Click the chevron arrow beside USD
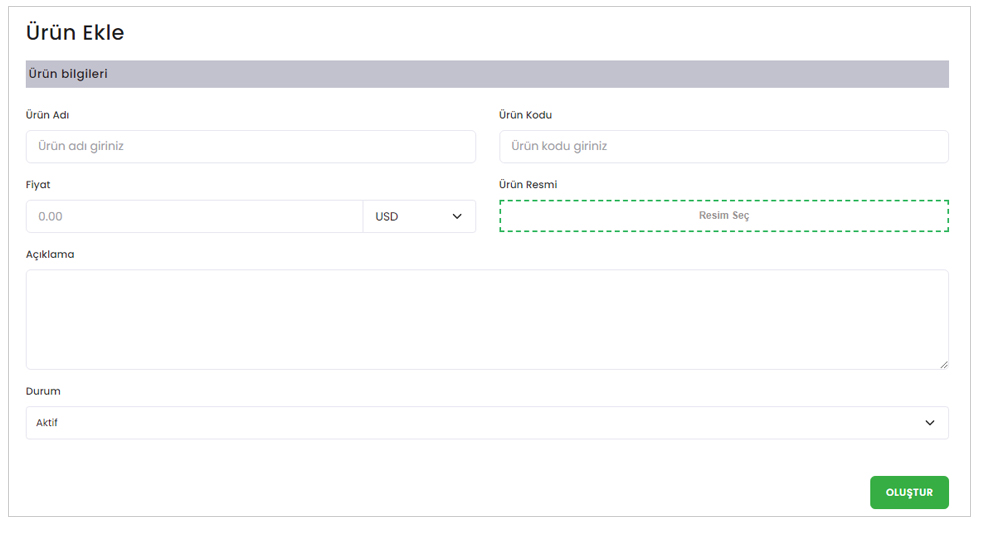This screenshot has width=981, height=539. [x=457, y=216]
